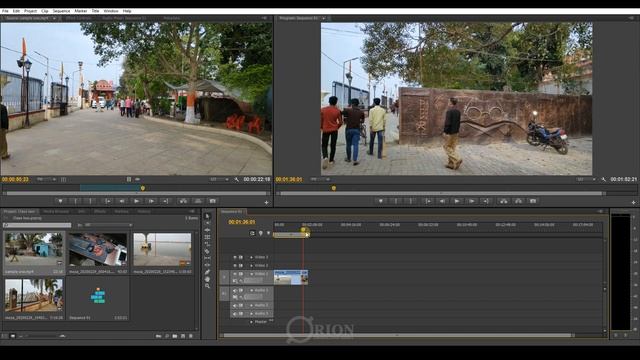This screenshot has height=360, width=640.
Task: Expand the Master track
Action: pos(251,322)
